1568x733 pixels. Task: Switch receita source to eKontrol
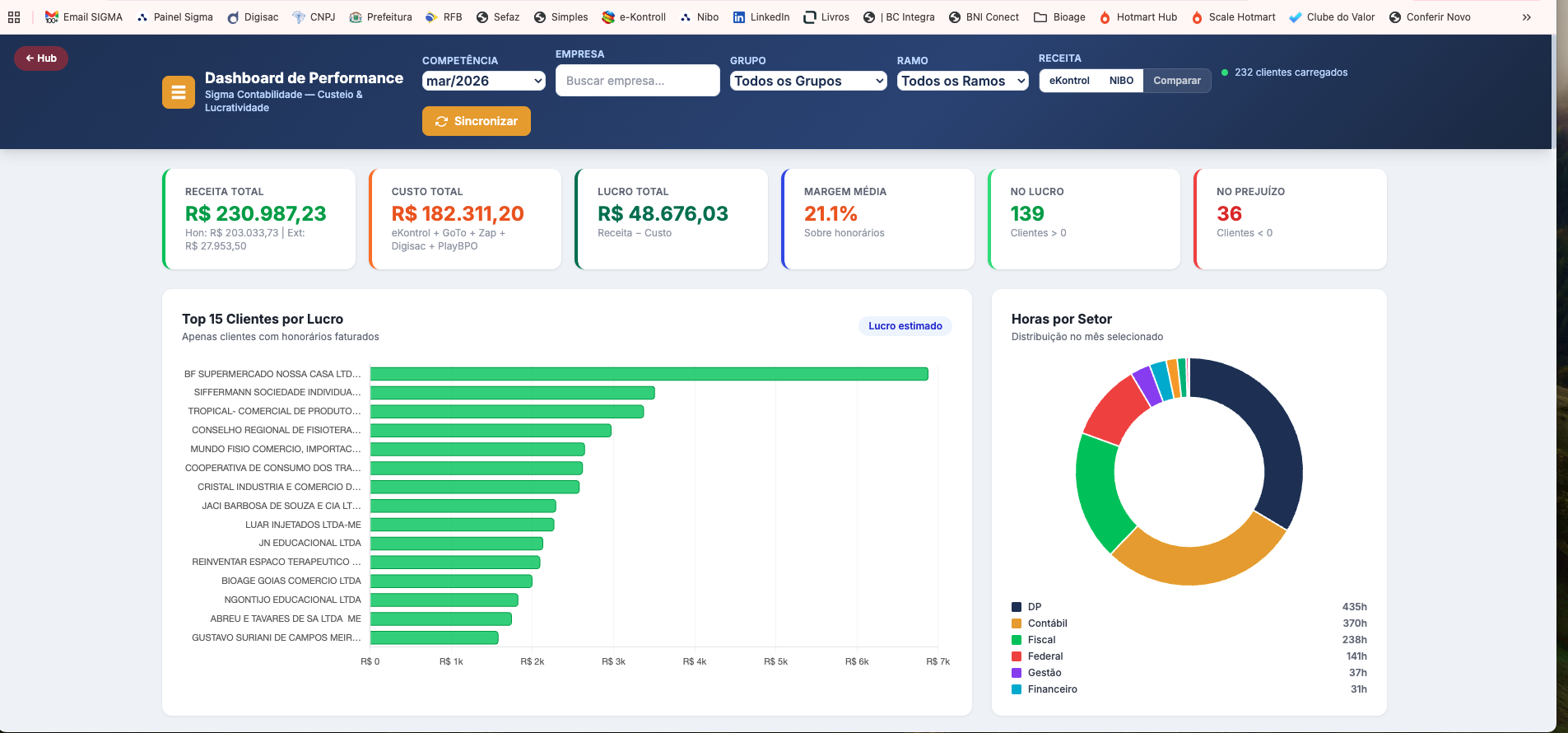tap(1069, 81)
